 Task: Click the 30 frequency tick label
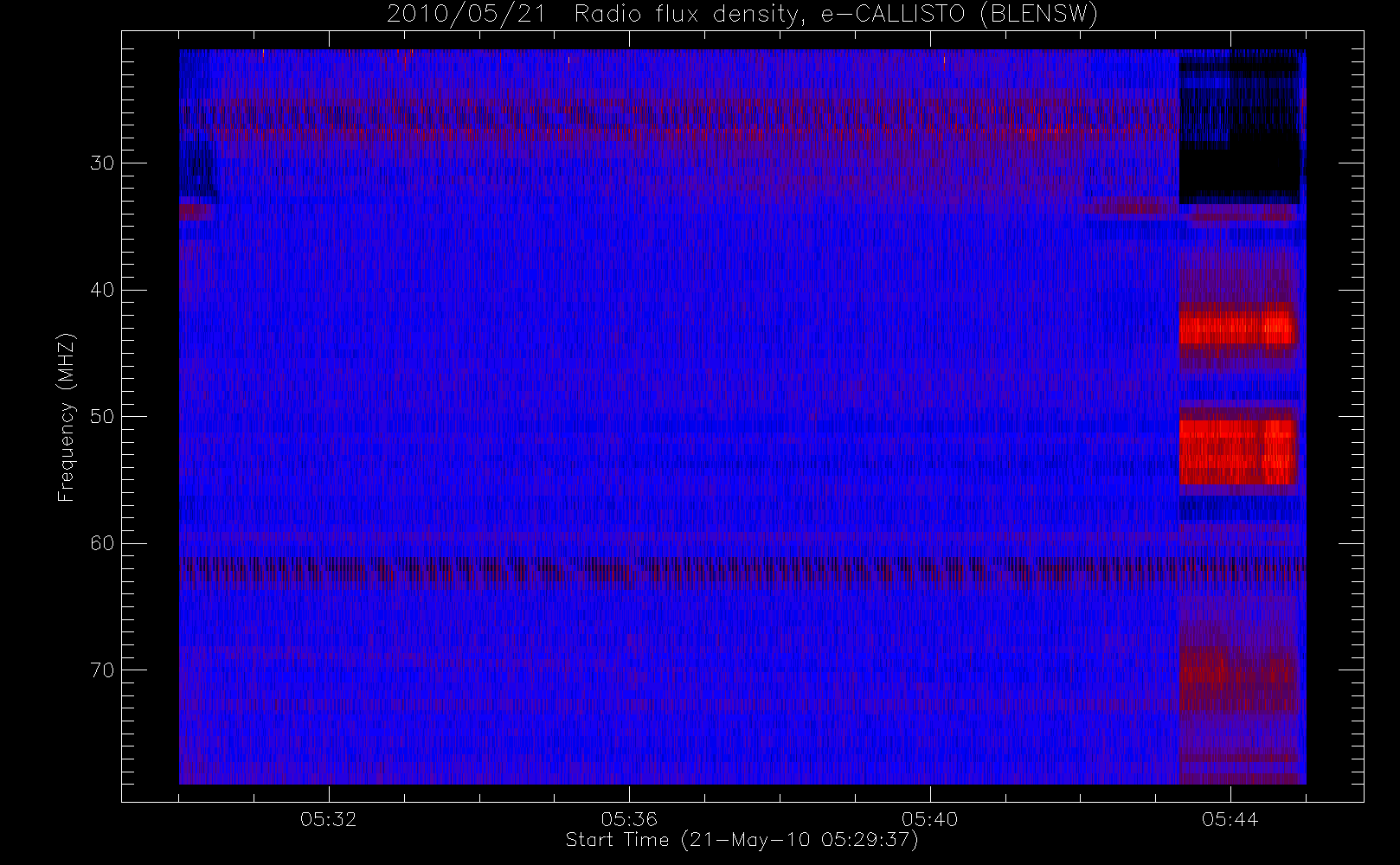(x=102, y=163)
